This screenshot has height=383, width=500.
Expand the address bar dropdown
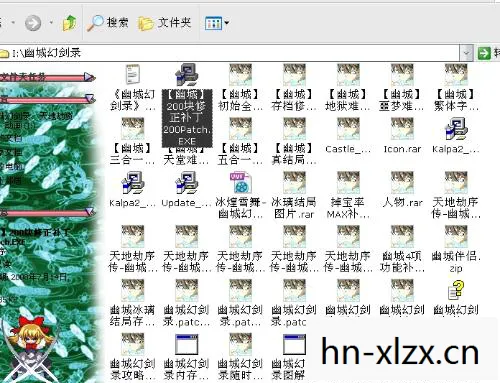coord(466,53)
